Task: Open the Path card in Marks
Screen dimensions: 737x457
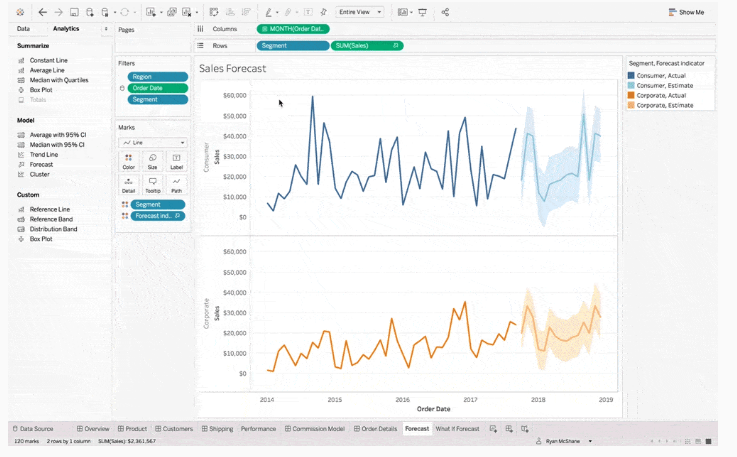Action: pos(176,185)
